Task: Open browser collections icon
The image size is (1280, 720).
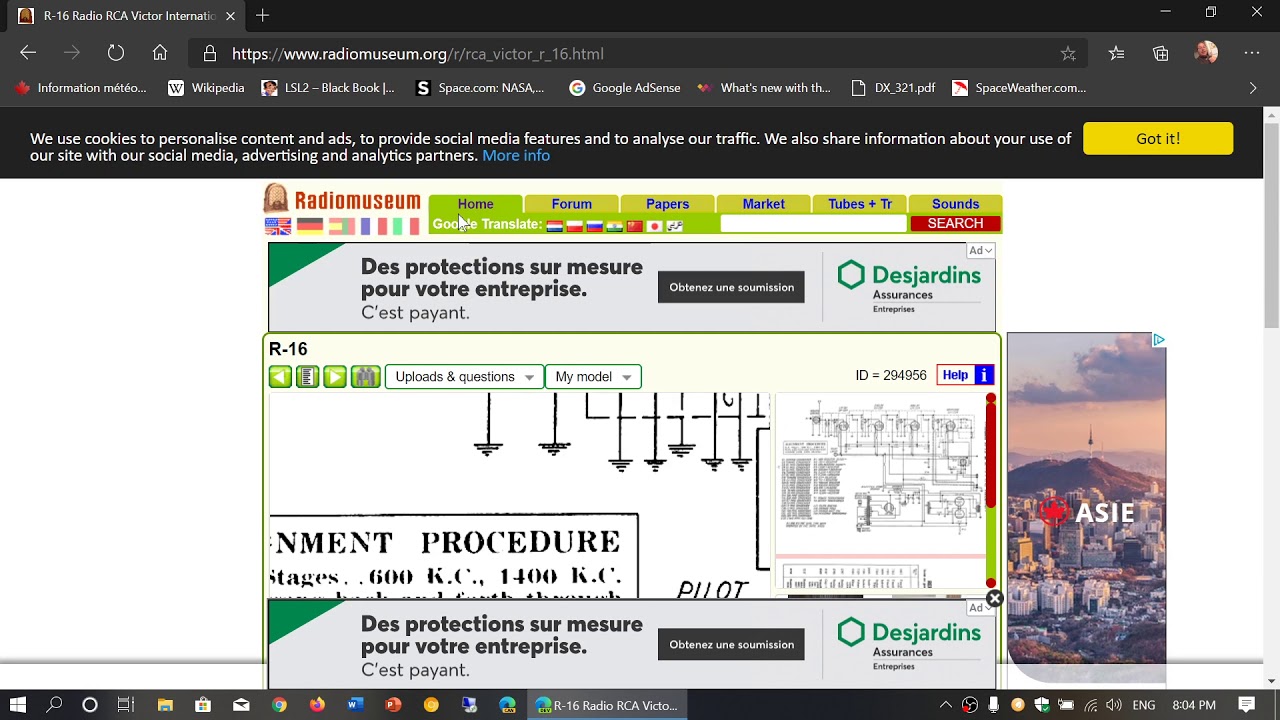Action: (1161, 54)
